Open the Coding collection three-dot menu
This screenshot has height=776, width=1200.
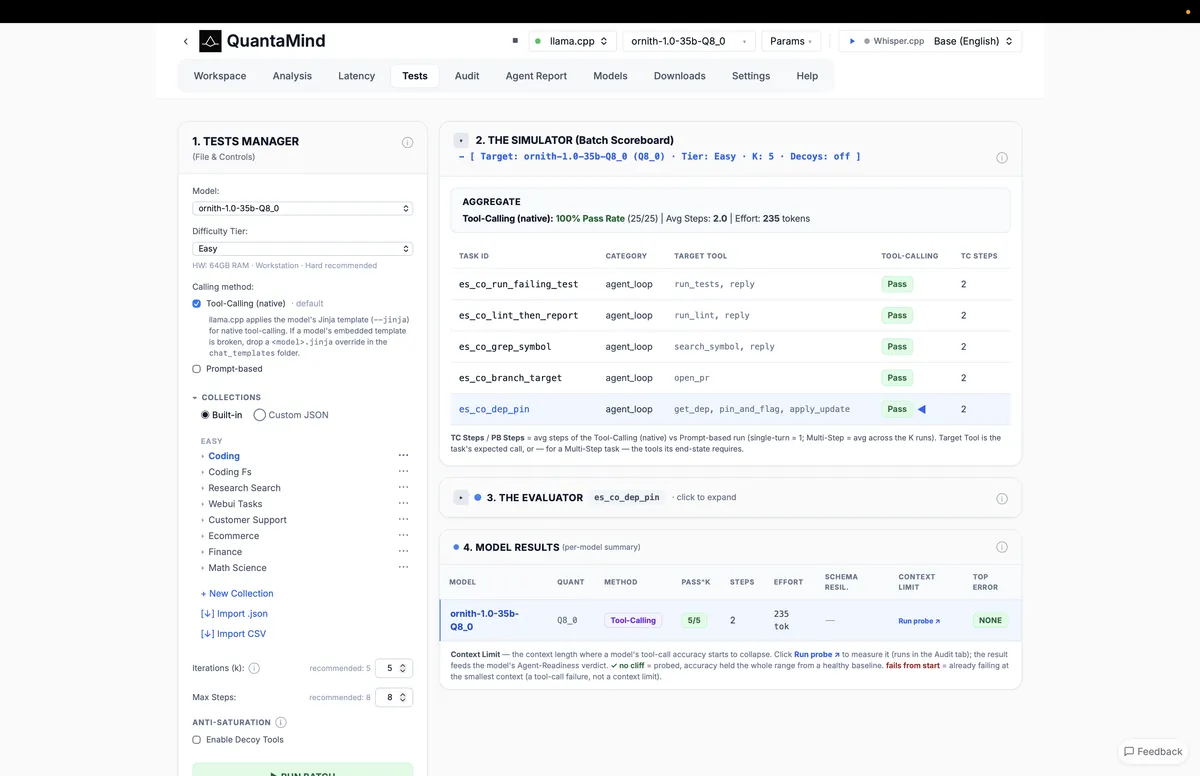(404, 456)
